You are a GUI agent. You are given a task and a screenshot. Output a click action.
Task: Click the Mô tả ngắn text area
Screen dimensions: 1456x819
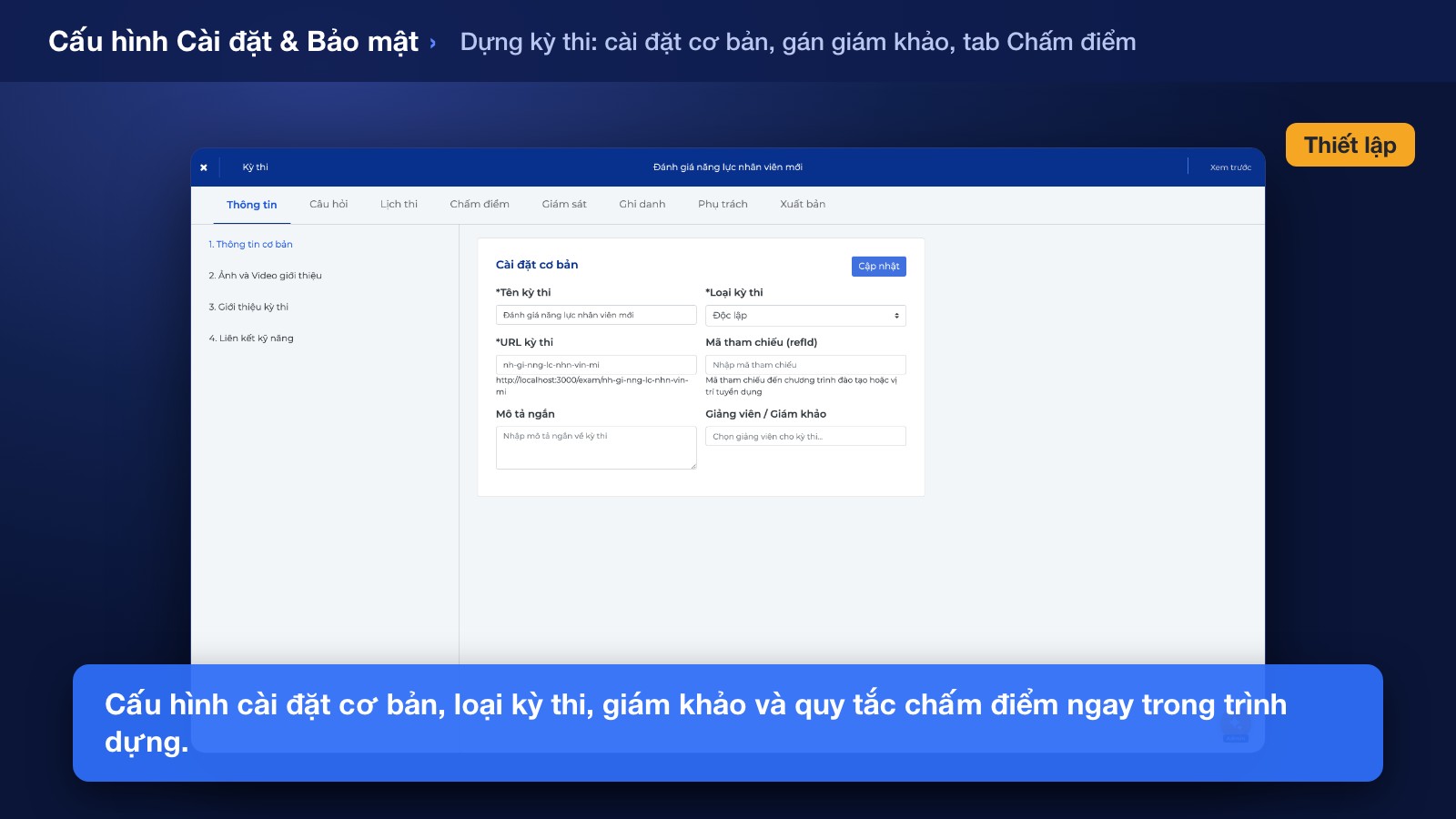pos(596,448)
